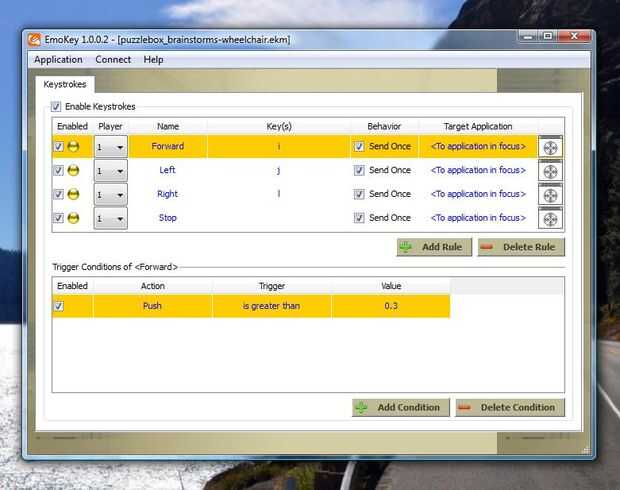Click target crosshair icon for Right rule
Image resolution: width=620 pixels, height=490 pixels.
click(550, 194)
